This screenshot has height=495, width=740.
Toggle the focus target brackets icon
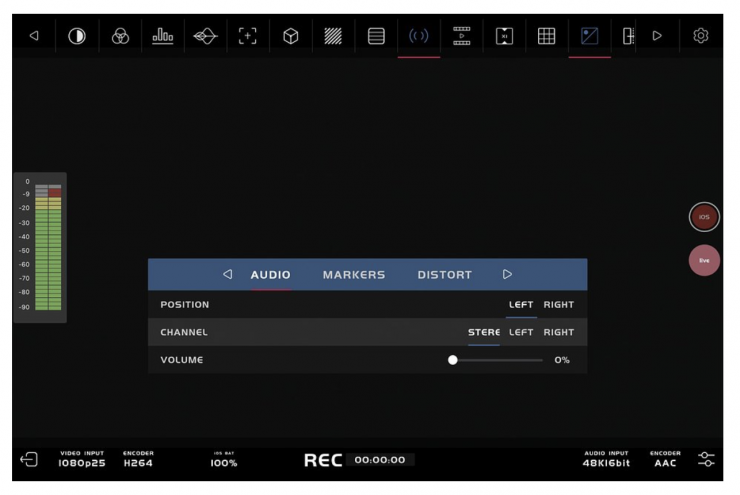click(x=247, y=36)
